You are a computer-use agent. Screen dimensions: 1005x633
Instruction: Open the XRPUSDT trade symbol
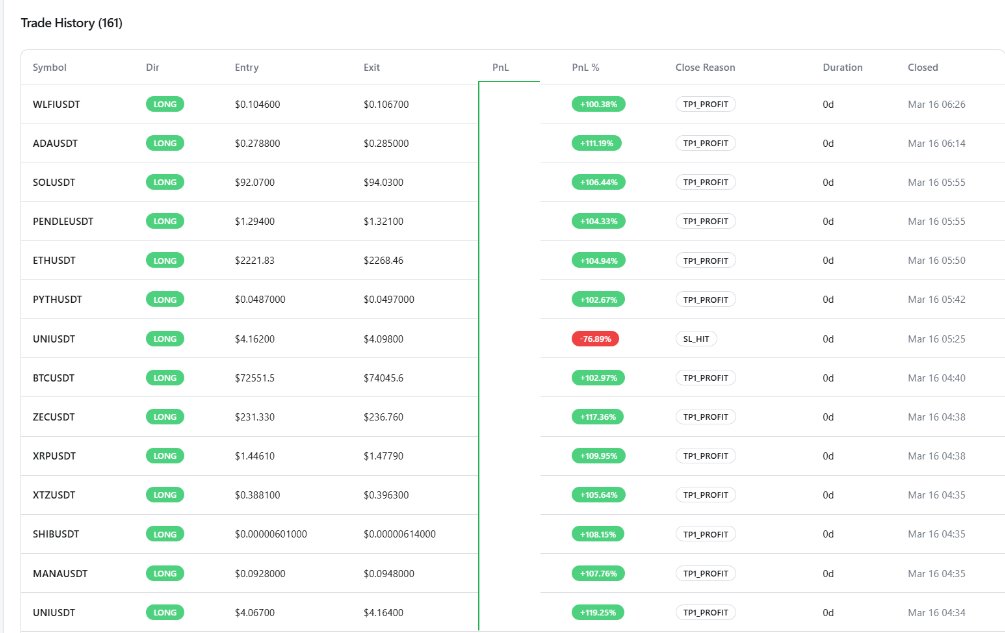tap(54, 456)
